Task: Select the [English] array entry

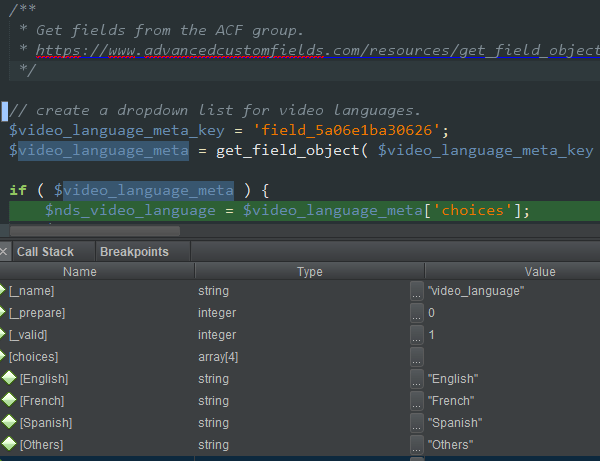Action: coord(44,379)
